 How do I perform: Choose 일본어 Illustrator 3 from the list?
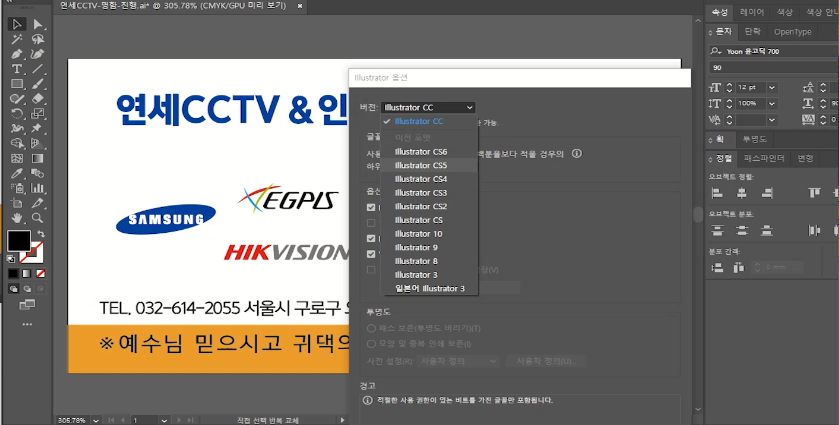(429, 289)
